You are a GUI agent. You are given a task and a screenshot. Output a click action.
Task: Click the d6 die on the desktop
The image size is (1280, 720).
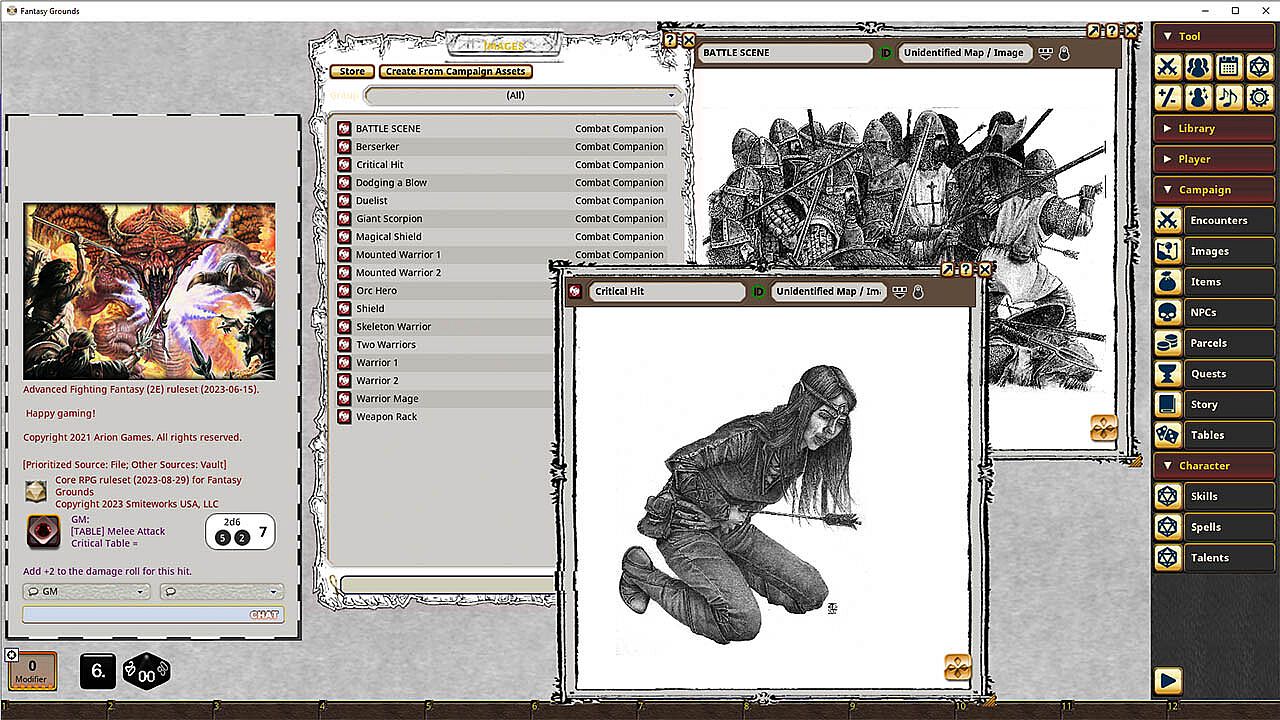(x=98, y=672)
